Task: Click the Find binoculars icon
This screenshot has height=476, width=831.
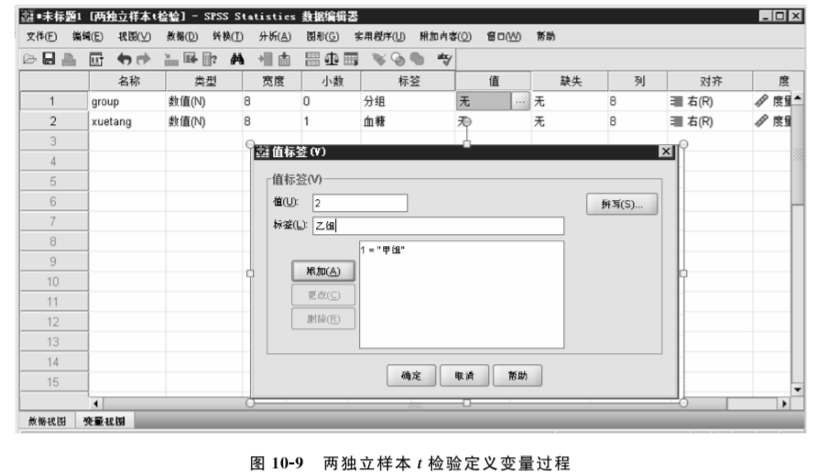Action: (x=237, y=59)
